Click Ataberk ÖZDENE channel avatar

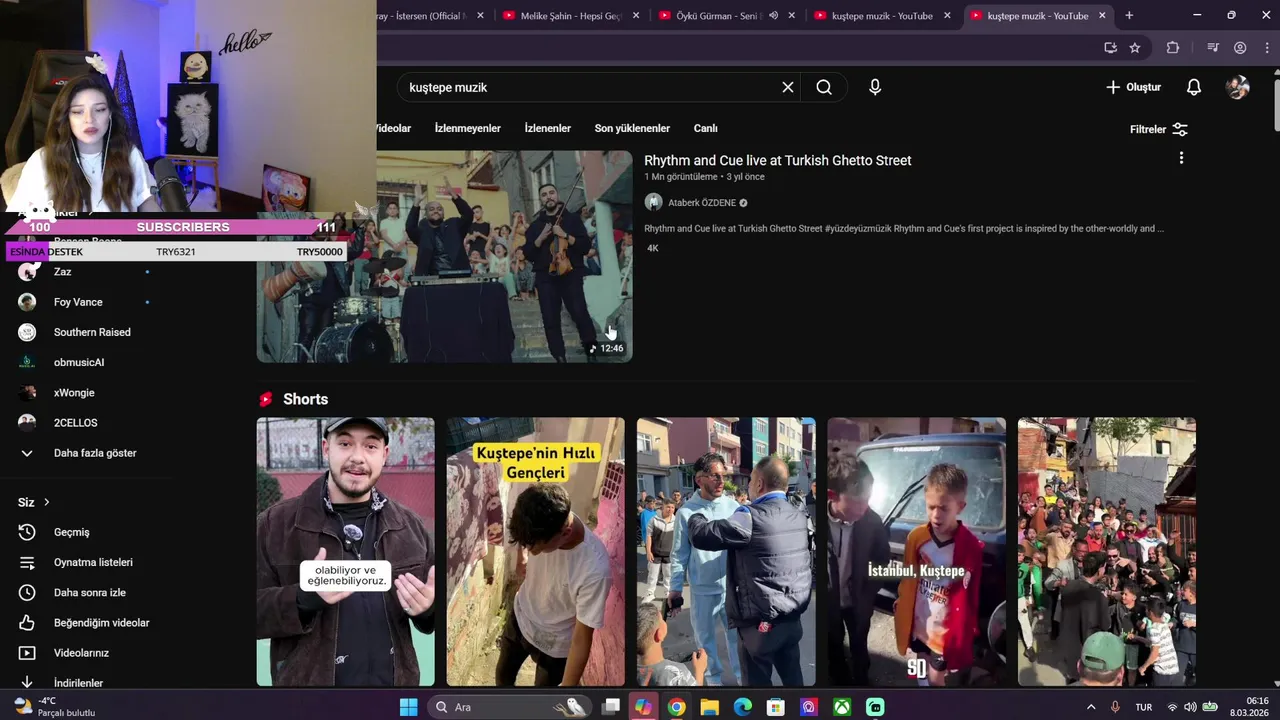[x=654, y=202]
